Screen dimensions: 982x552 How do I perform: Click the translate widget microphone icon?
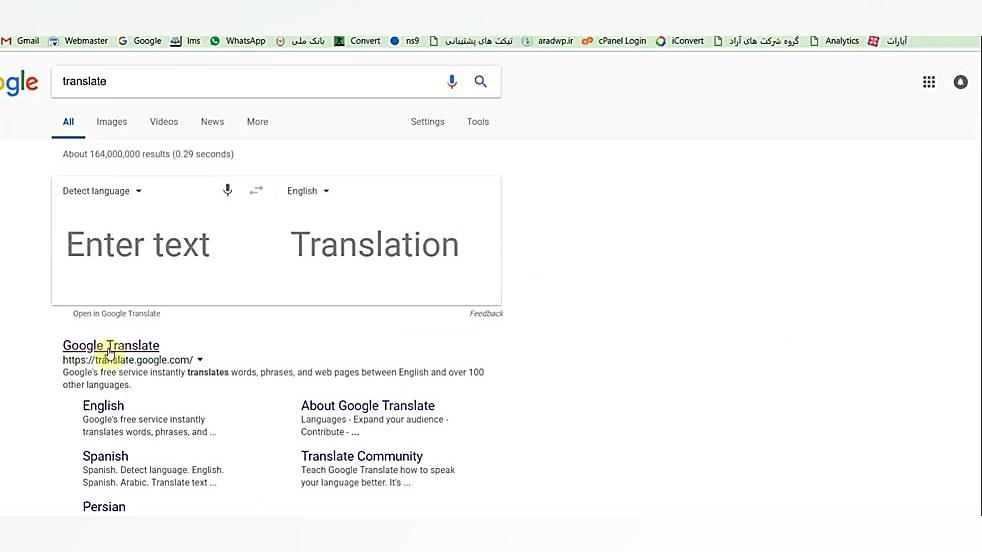[227, 190]
